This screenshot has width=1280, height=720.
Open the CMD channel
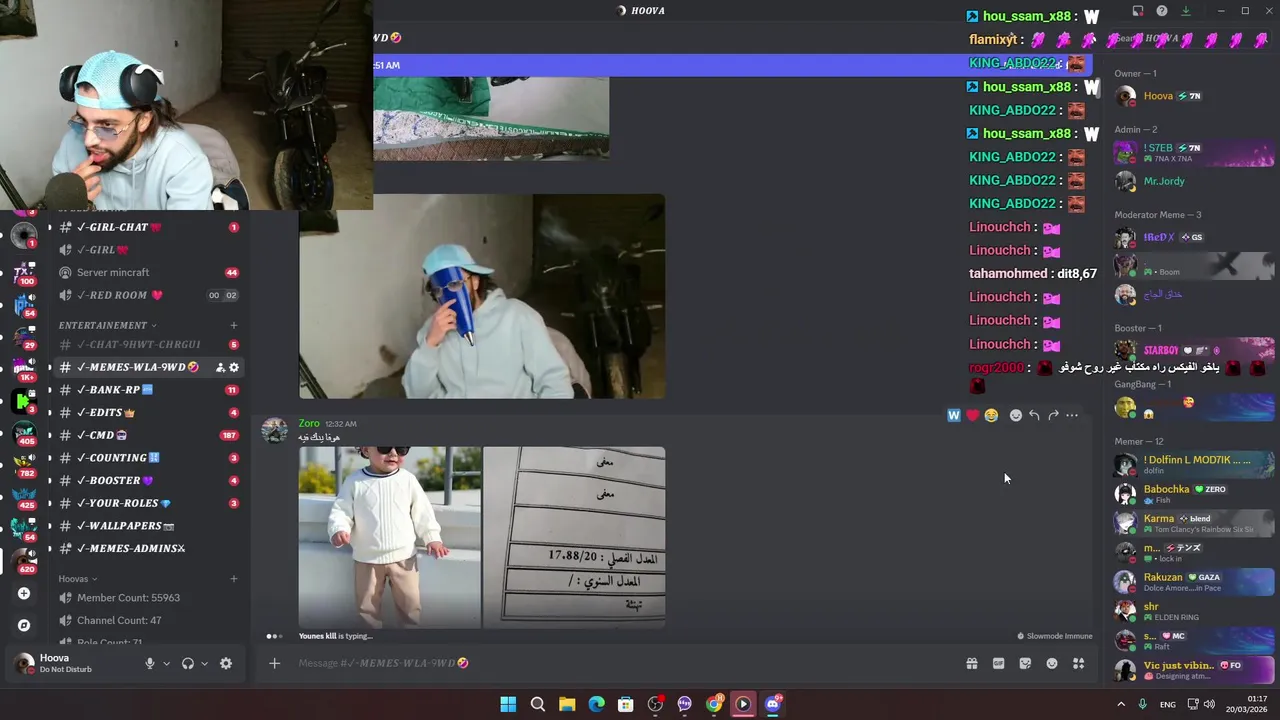tap(148, 435)
